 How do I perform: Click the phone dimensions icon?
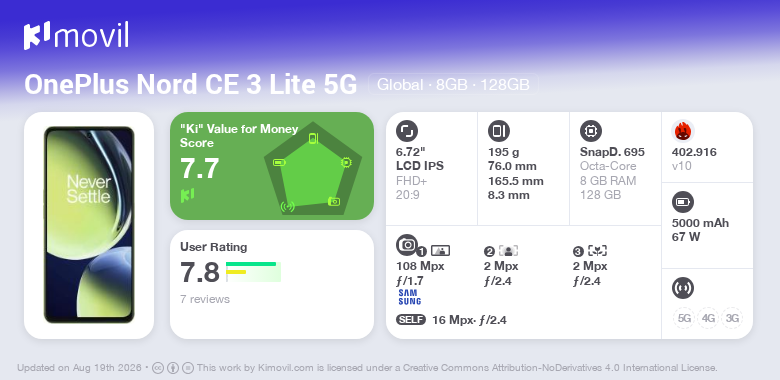499,131
